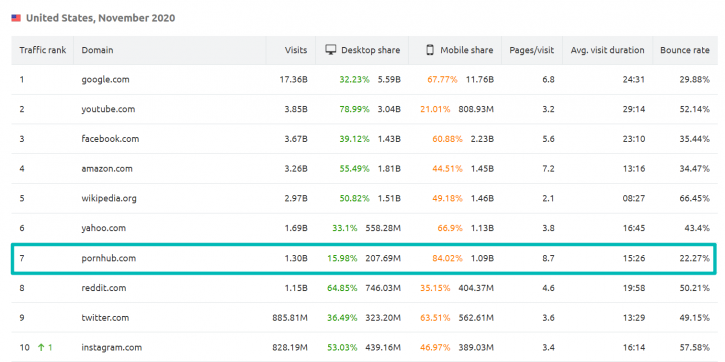This screenshot has width=725, height=362.
Task: Click the mobile phone icon in header
Action: pos(430,50)
